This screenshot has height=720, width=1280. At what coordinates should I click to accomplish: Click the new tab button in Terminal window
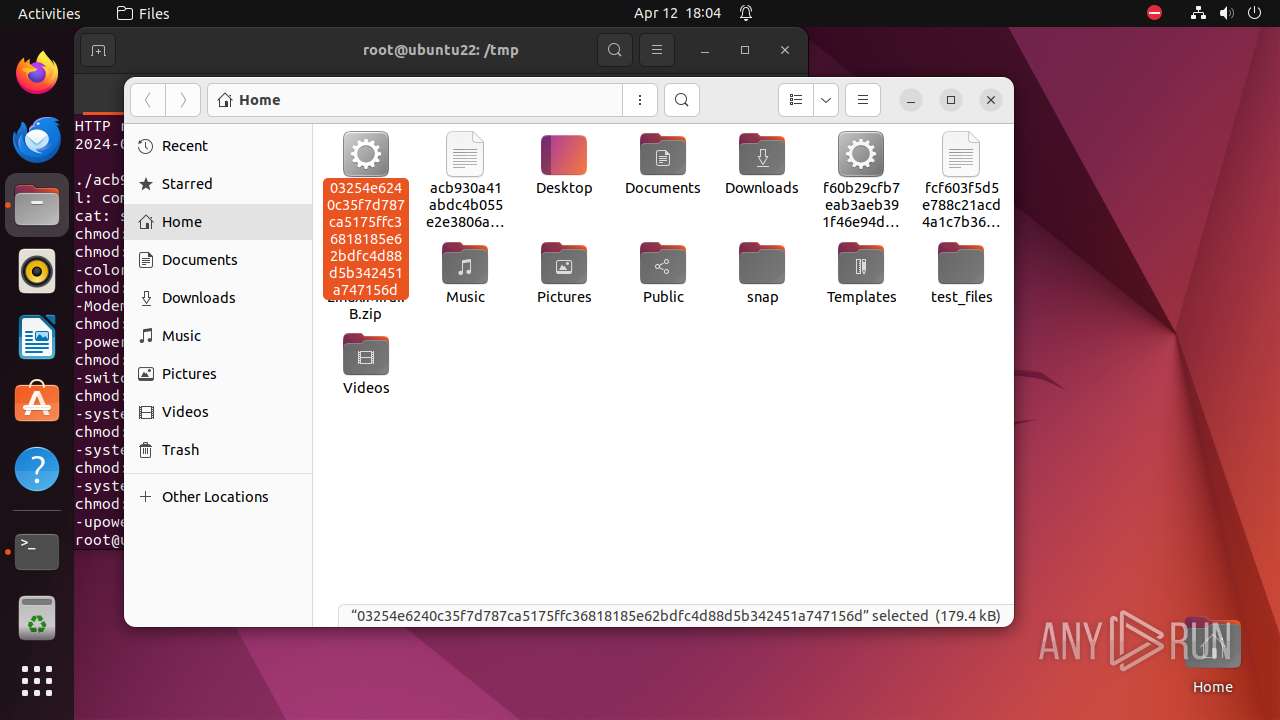[x=97, y=50]
